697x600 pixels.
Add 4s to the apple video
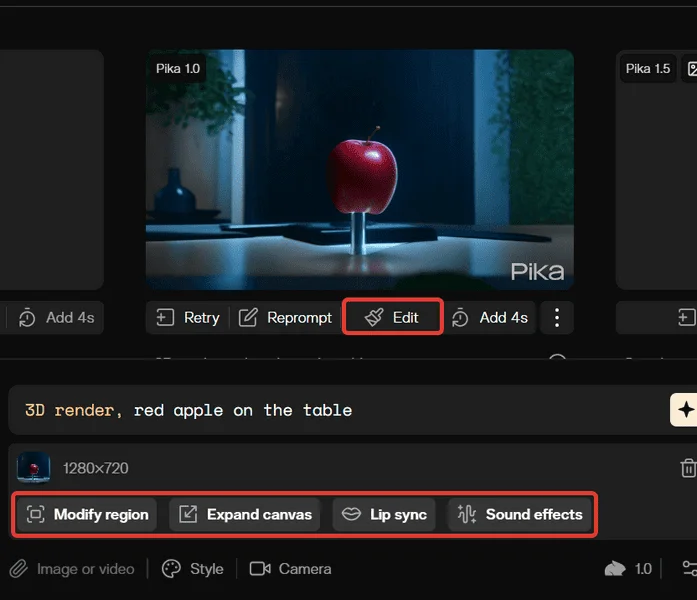point(490,317)
